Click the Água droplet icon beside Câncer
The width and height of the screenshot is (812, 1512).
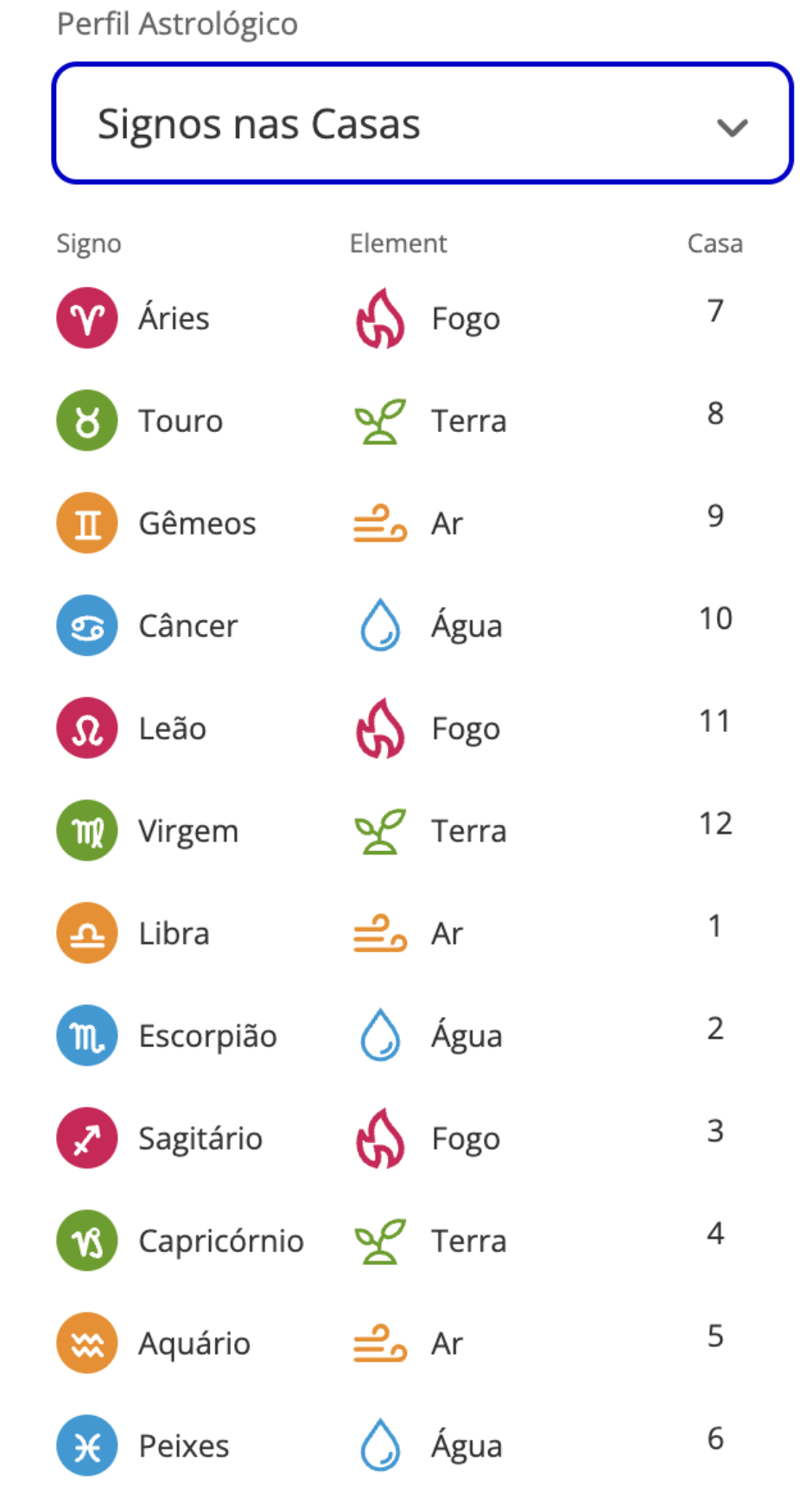[x=380, y=626]
